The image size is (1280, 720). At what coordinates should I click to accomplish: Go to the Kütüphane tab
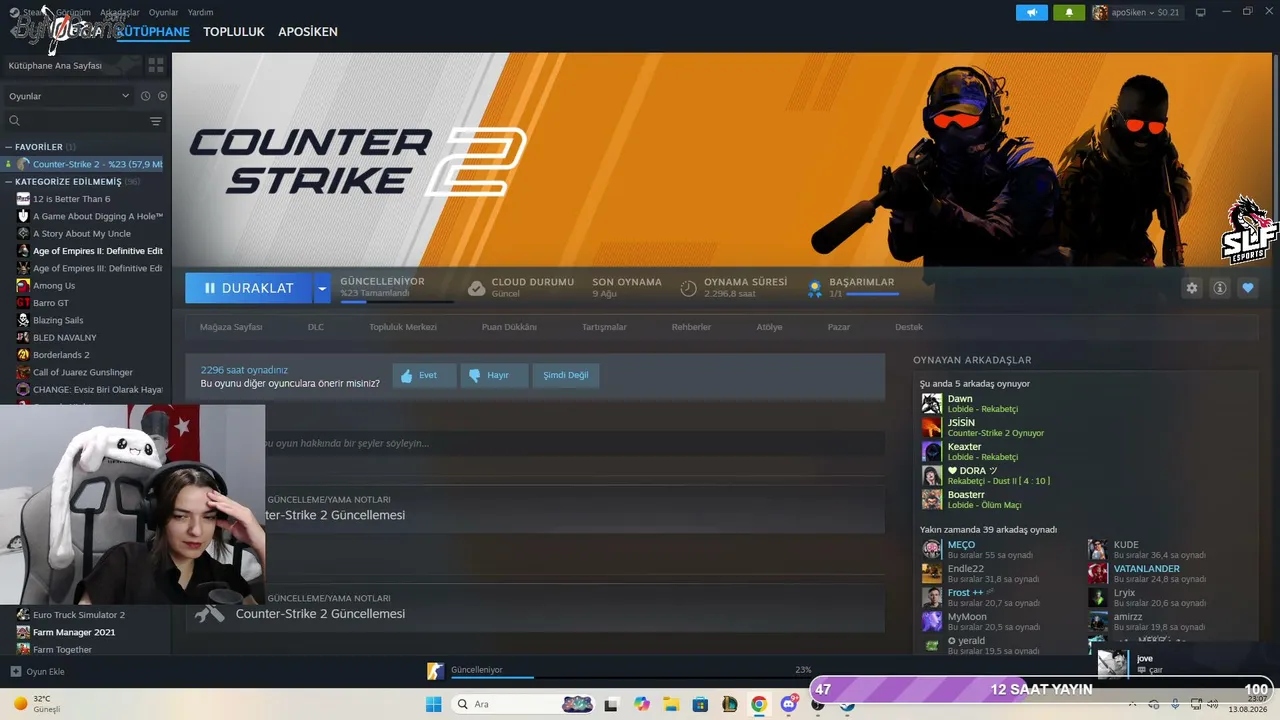(x=153, y=32)
